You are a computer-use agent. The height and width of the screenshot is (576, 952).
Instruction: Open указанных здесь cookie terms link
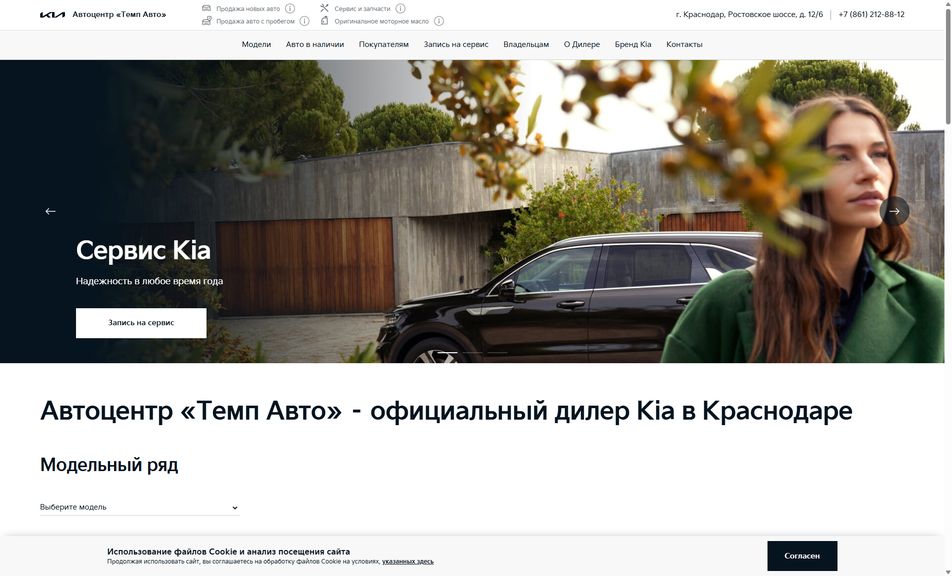tap(407, 561)
